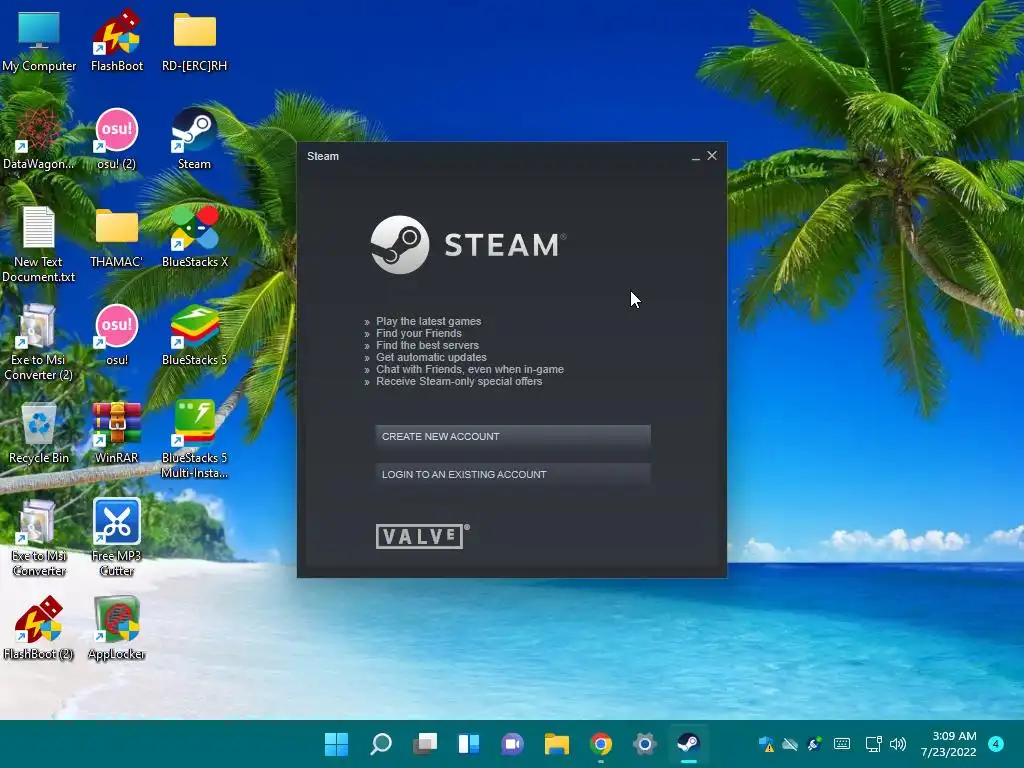Open the My Computer desktop icon

coord(39,40)
